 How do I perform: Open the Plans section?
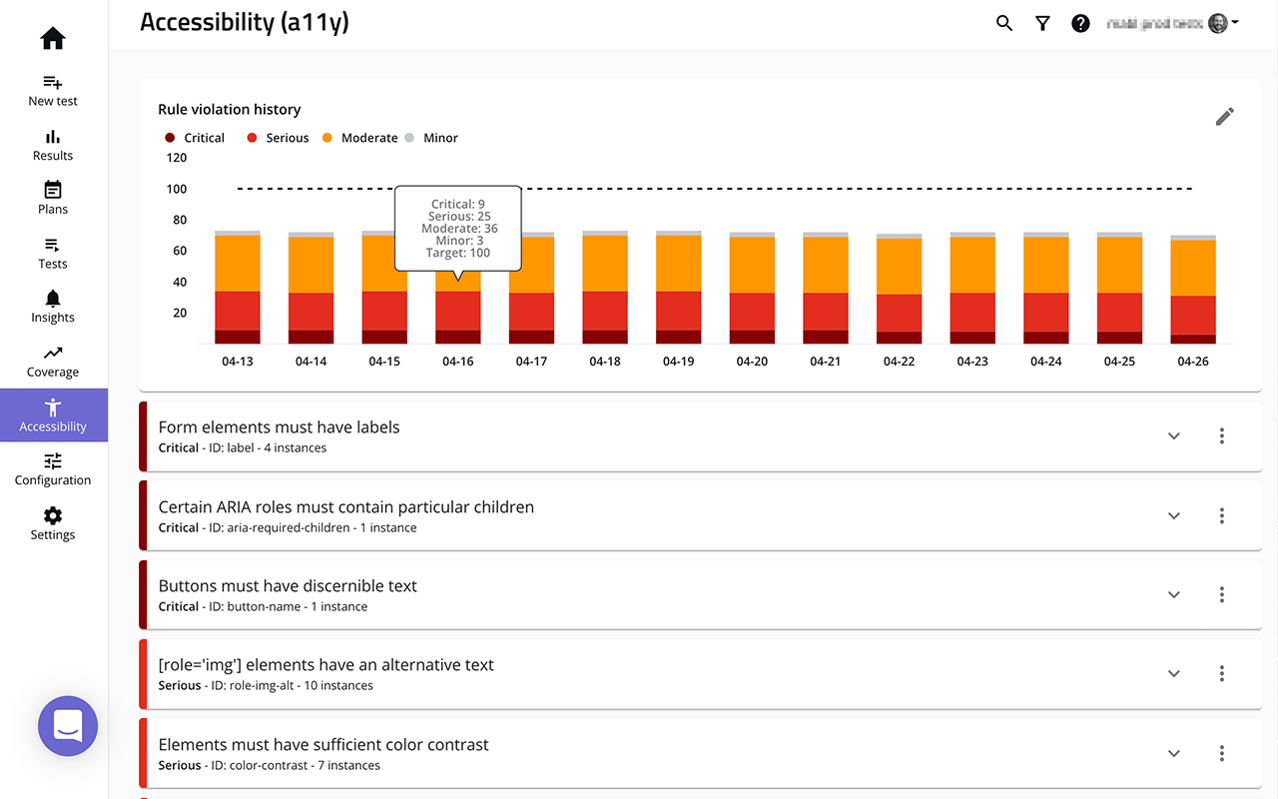[52, 199]
